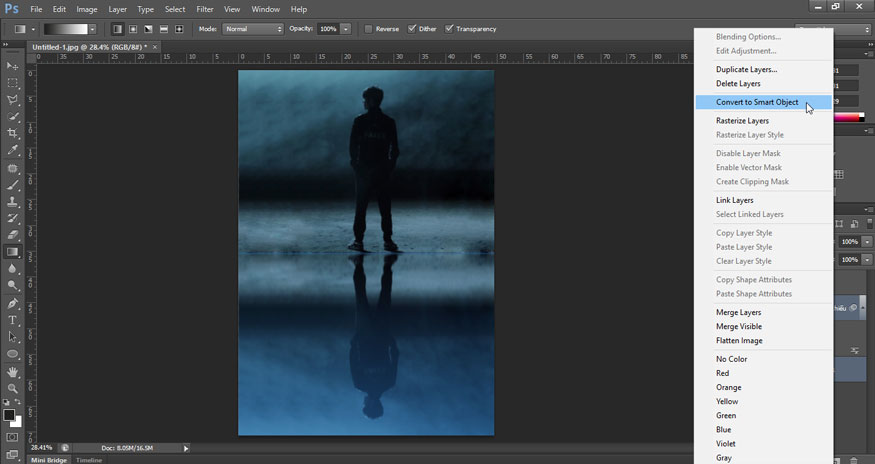Choose Linear Gradient style icon
The image size is (875, 464).
point(117,29)
